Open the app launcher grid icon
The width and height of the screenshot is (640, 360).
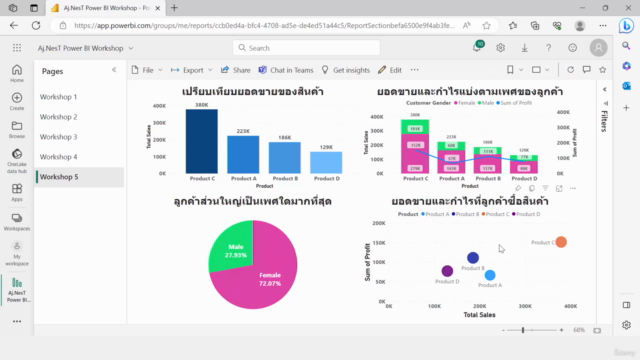click(x=17, y=48)
